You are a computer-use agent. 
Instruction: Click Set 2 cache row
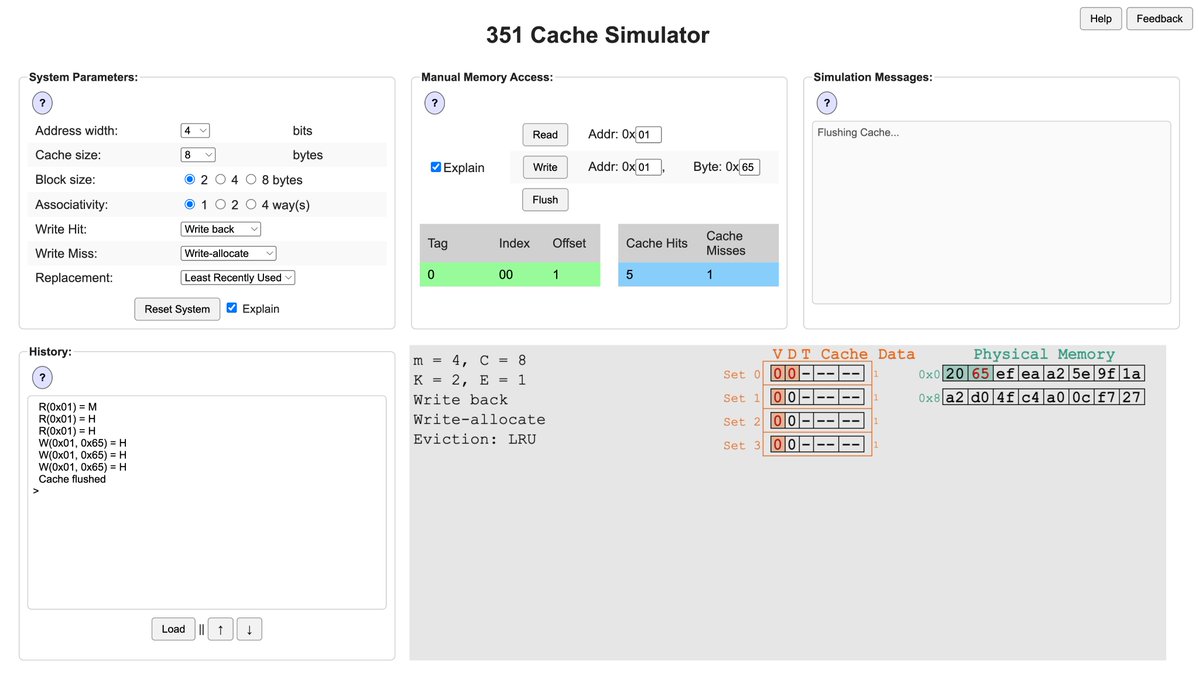817,421
